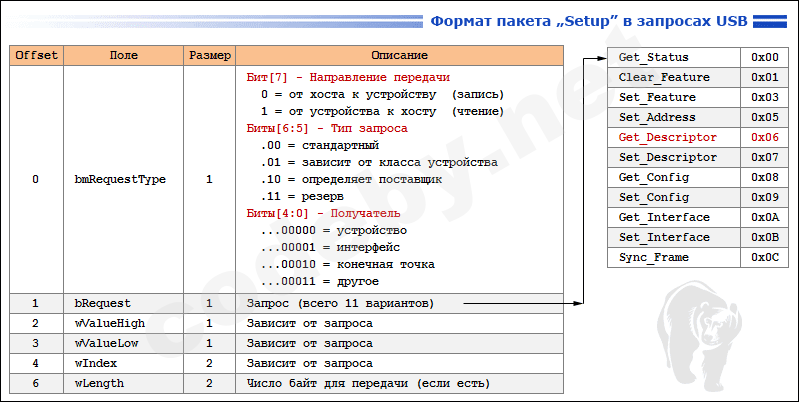Click the 0x0A code for Get_Interface
The width and height of the screenshot is (799, 402).
tap(765, 217)
